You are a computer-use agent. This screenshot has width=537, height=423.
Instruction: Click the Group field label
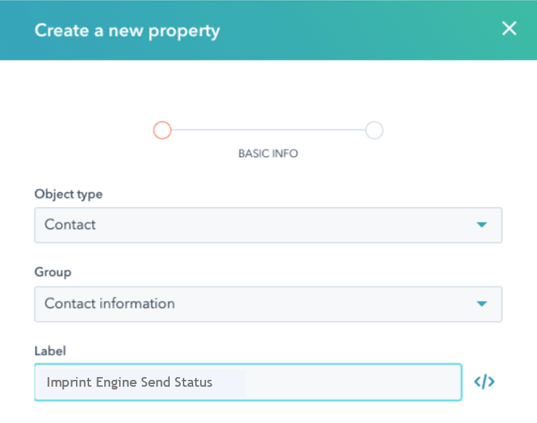click(53, 272)
